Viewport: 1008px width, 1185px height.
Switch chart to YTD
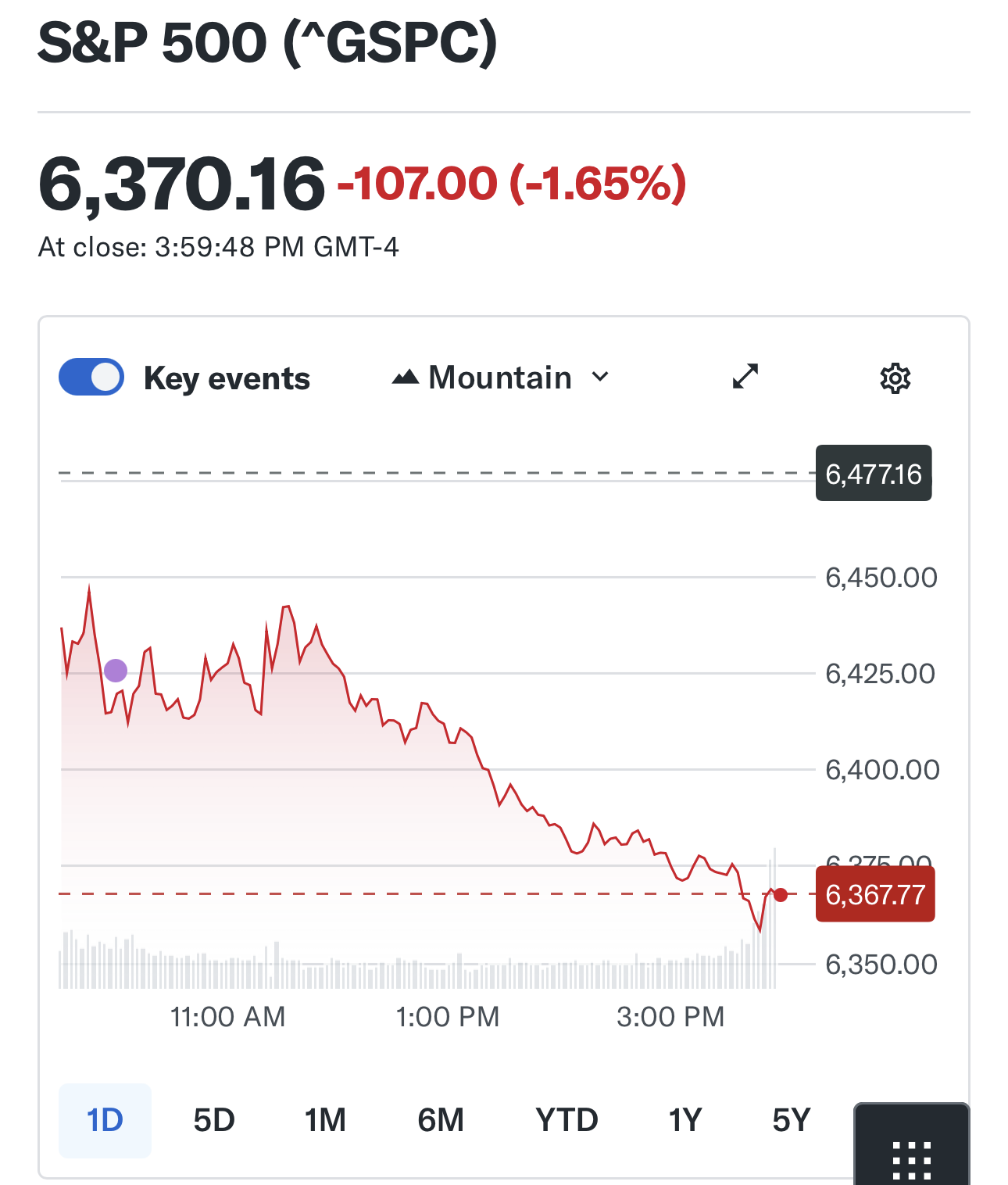[567, 1120]
